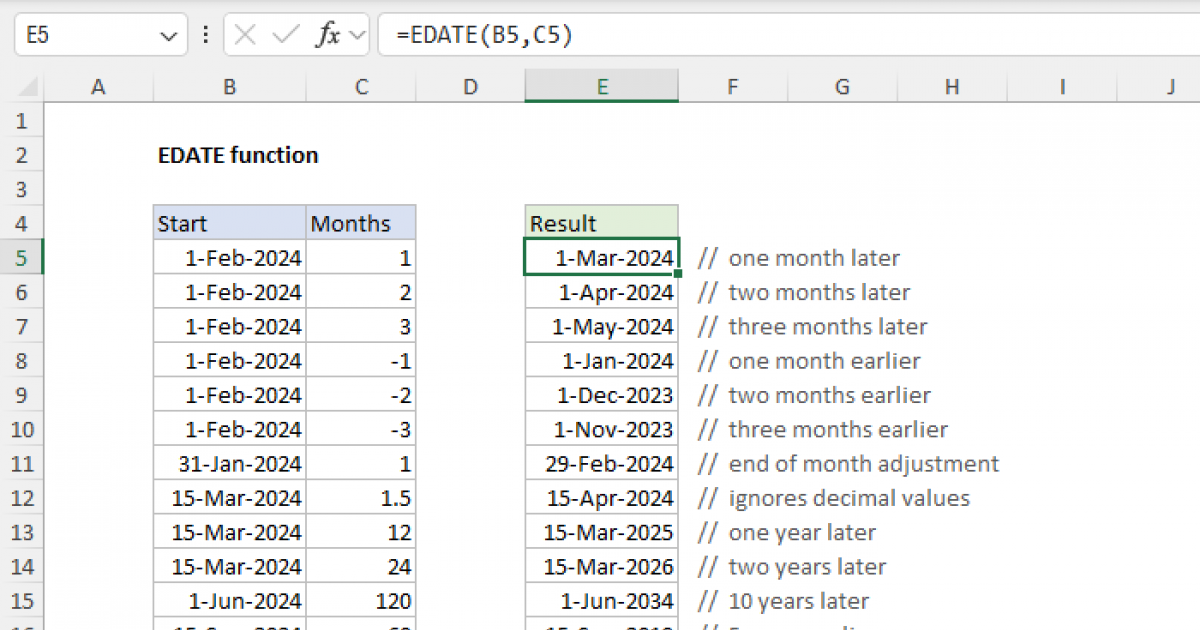The width and height of the screenshot is (1200, 630).
Task: Select the Months header cell C4
Action: tap(361, 223)
